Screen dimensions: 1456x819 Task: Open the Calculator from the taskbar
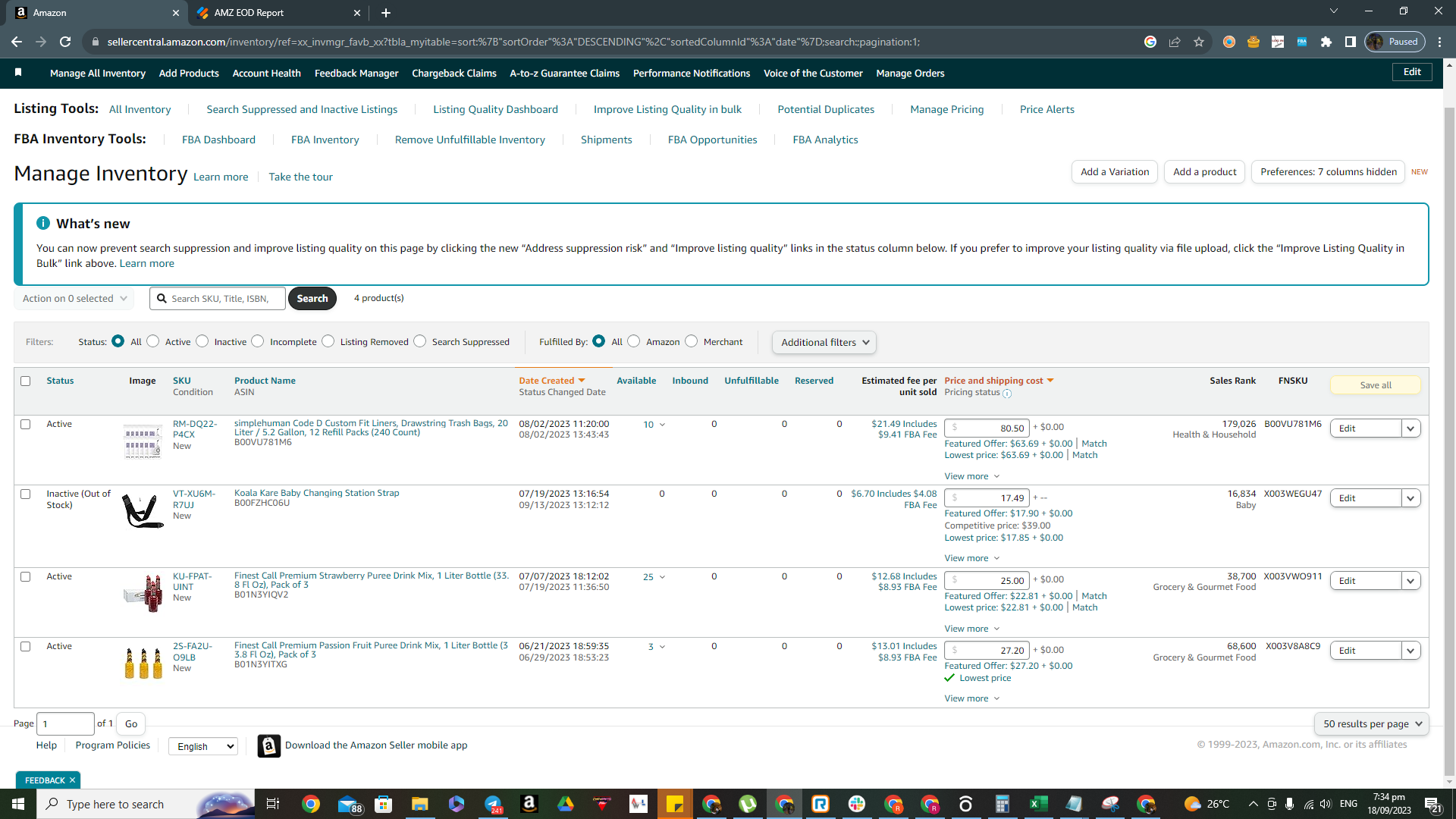pyautogui.click(x=1002, y=804)
